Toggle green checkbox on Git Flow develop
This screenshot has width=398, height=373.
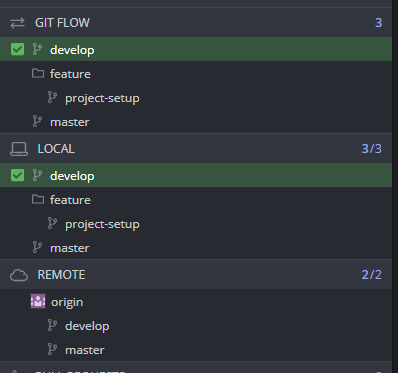click(17, 49)
